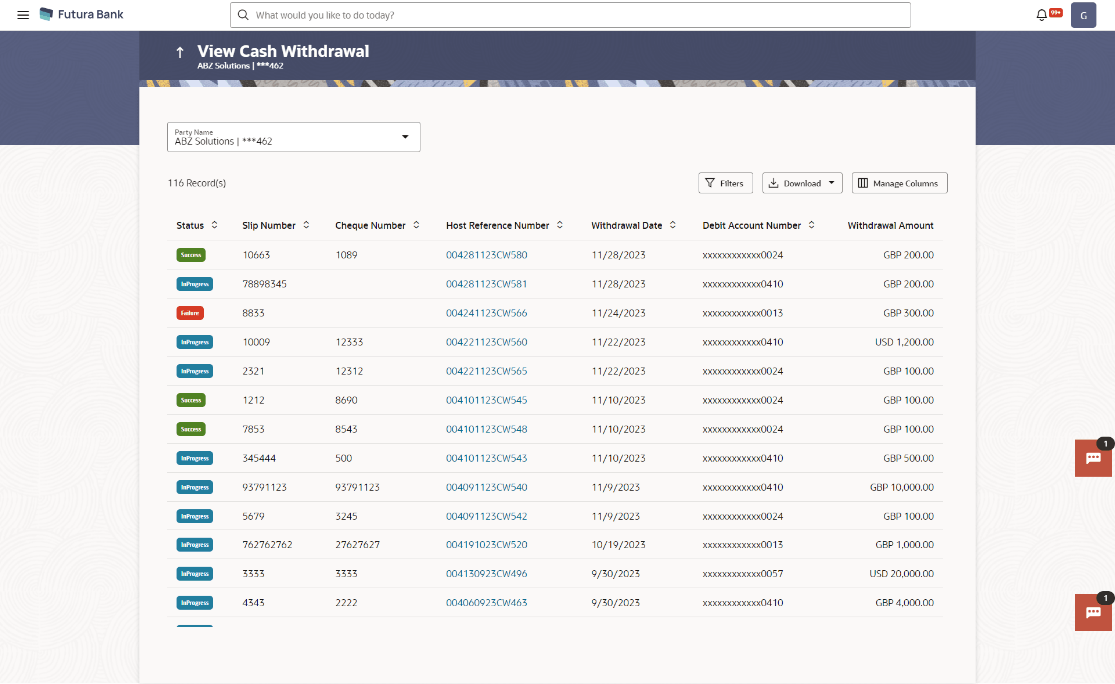1115x684 pixels.
Task: Open the notifications bell
Action: coord(1042,15)
